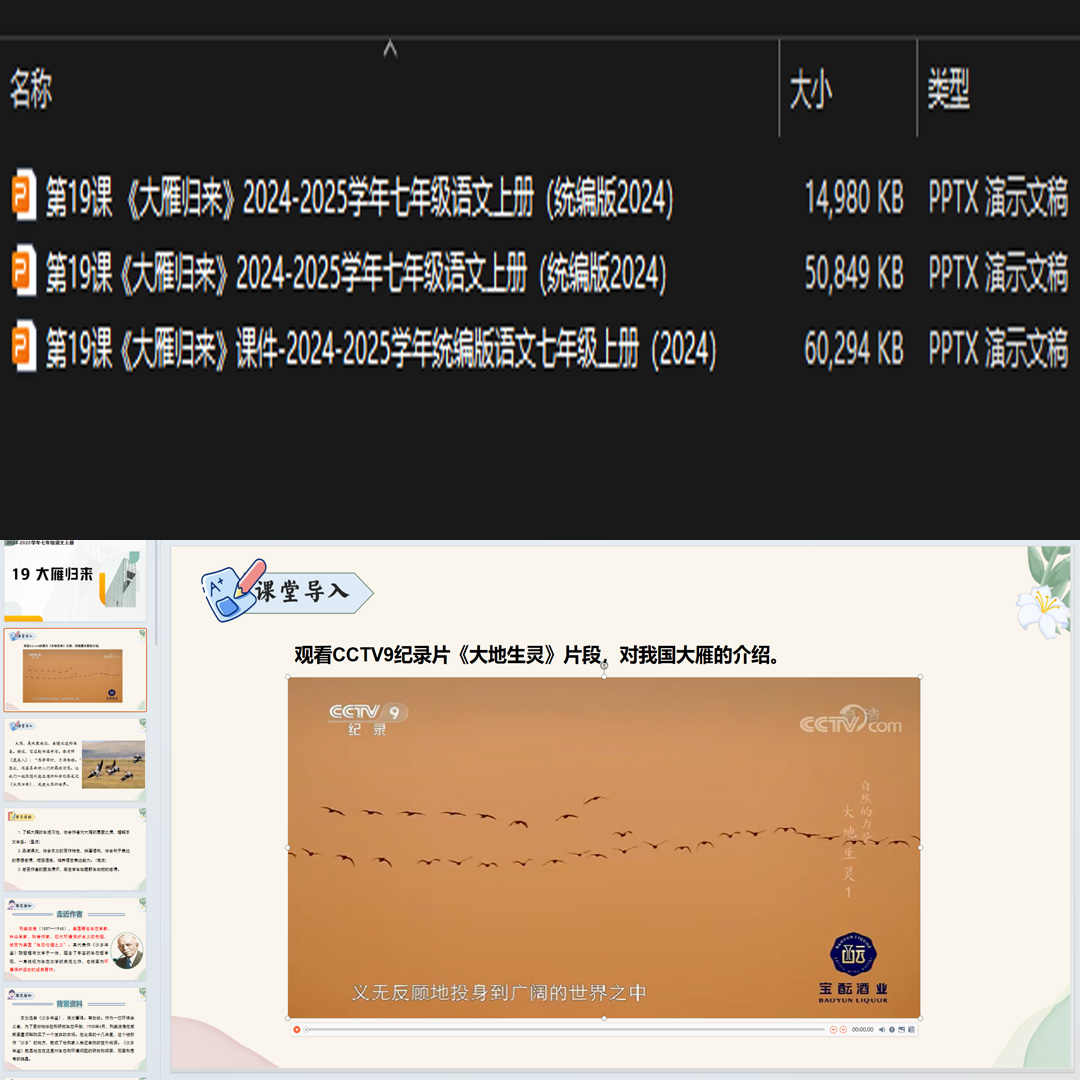The image size is (1080, 1080).
Task: Click the 14,980 KB size cell
Action: 854,198
